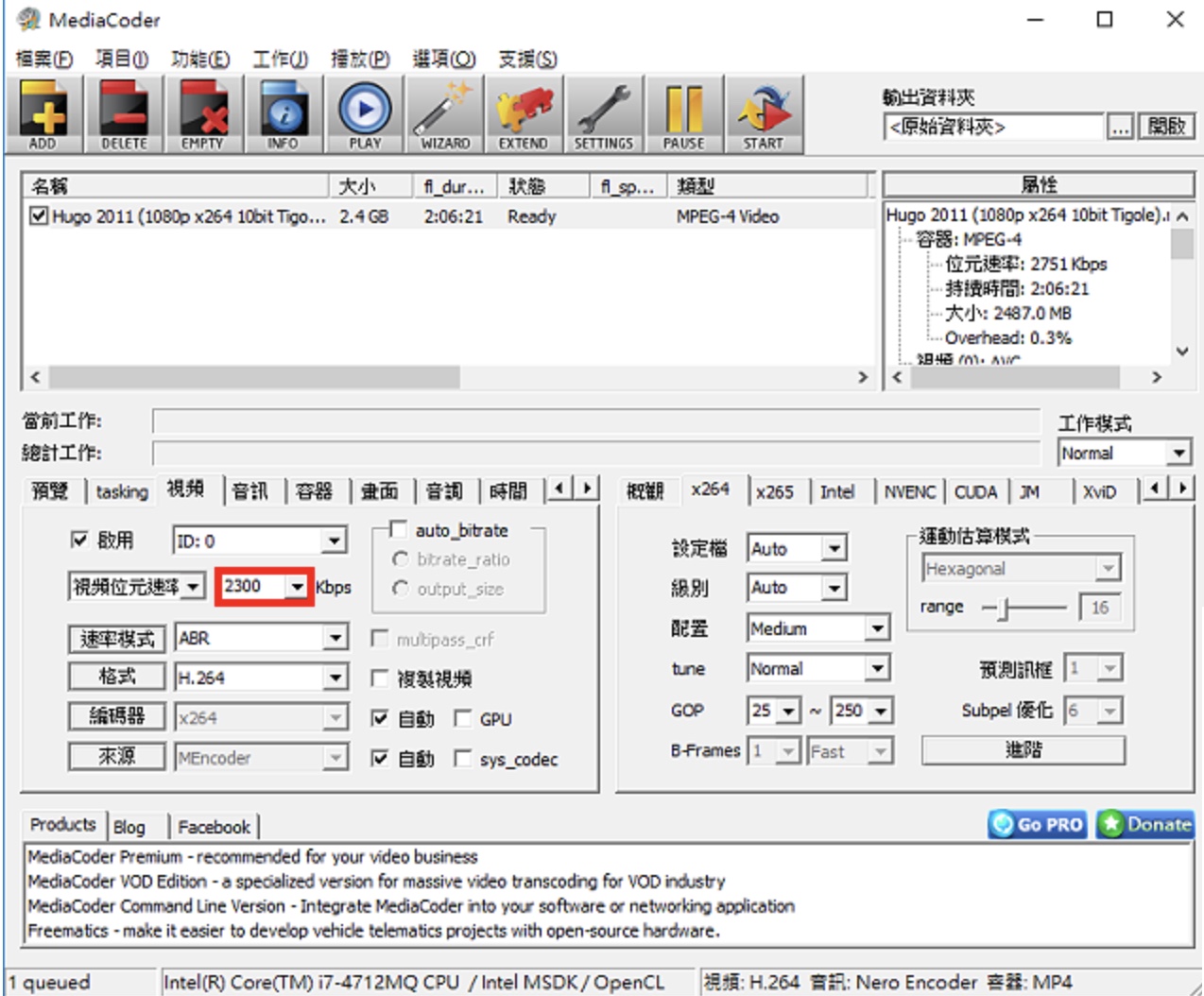The image size is (1204, 996).
Task: Click the 編碼器 button
Action: pos(117,717)
